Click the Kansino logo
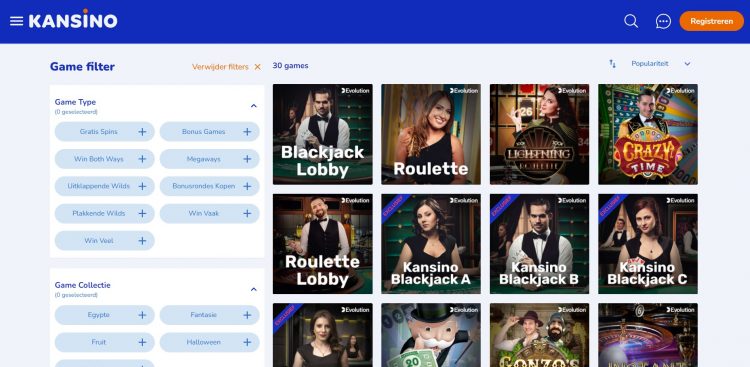750x367 pixels. [73, 20]
